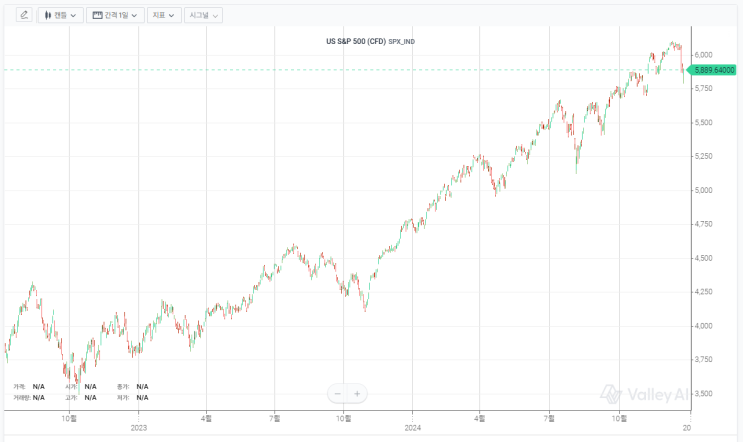The image size is (743, 442).
Task: Click the 6,000 price axis label
Action: point(704,55)
